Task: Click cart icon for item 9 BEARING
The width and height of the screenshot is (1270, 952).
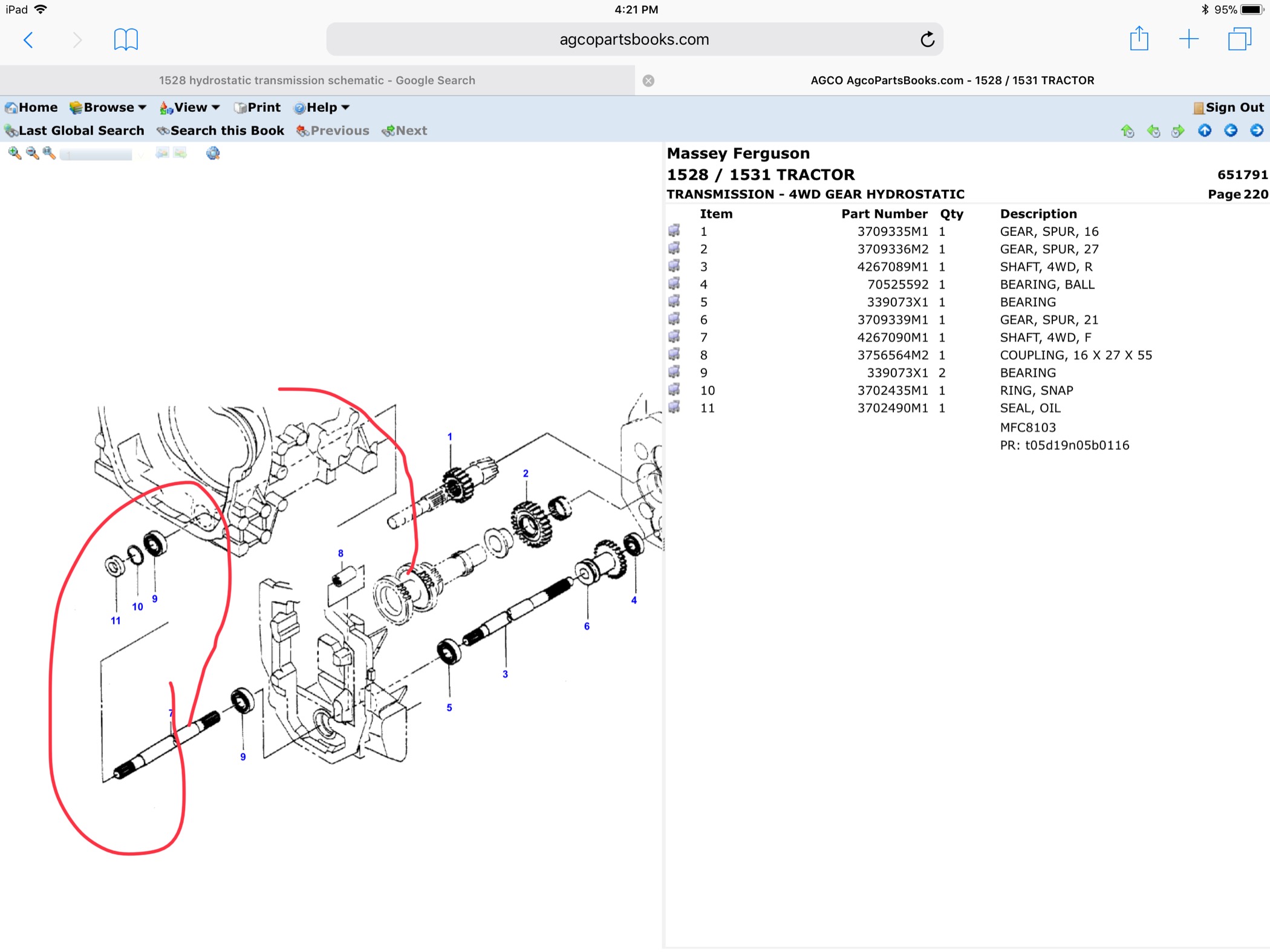Action: [674, 371]
